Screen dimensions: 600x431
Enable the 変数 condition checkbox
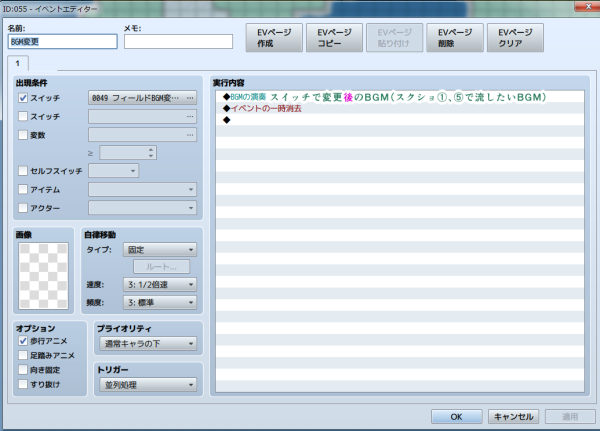click(23, 135)
